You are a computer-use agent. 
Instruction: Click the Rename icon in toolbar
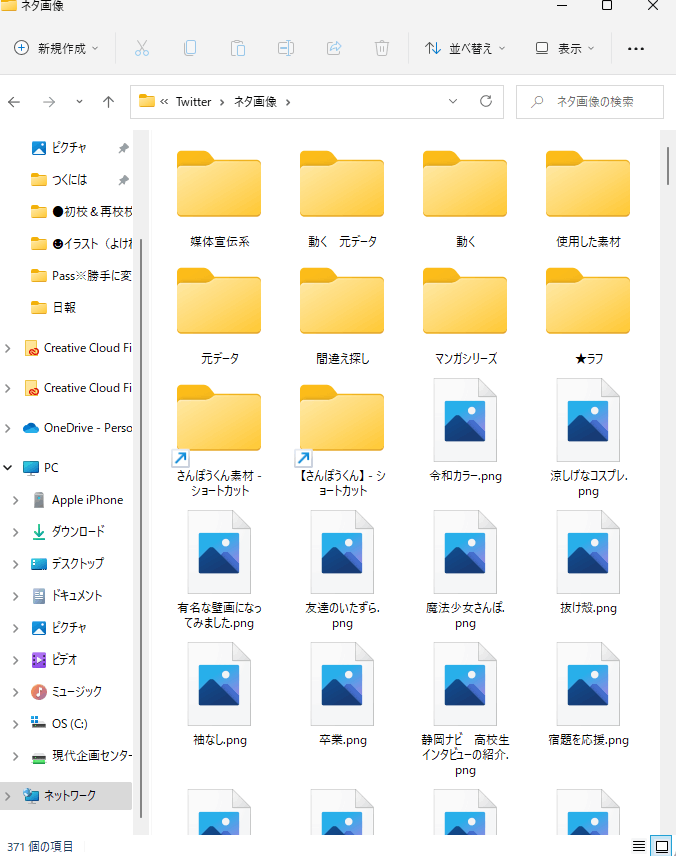(286, 49)
